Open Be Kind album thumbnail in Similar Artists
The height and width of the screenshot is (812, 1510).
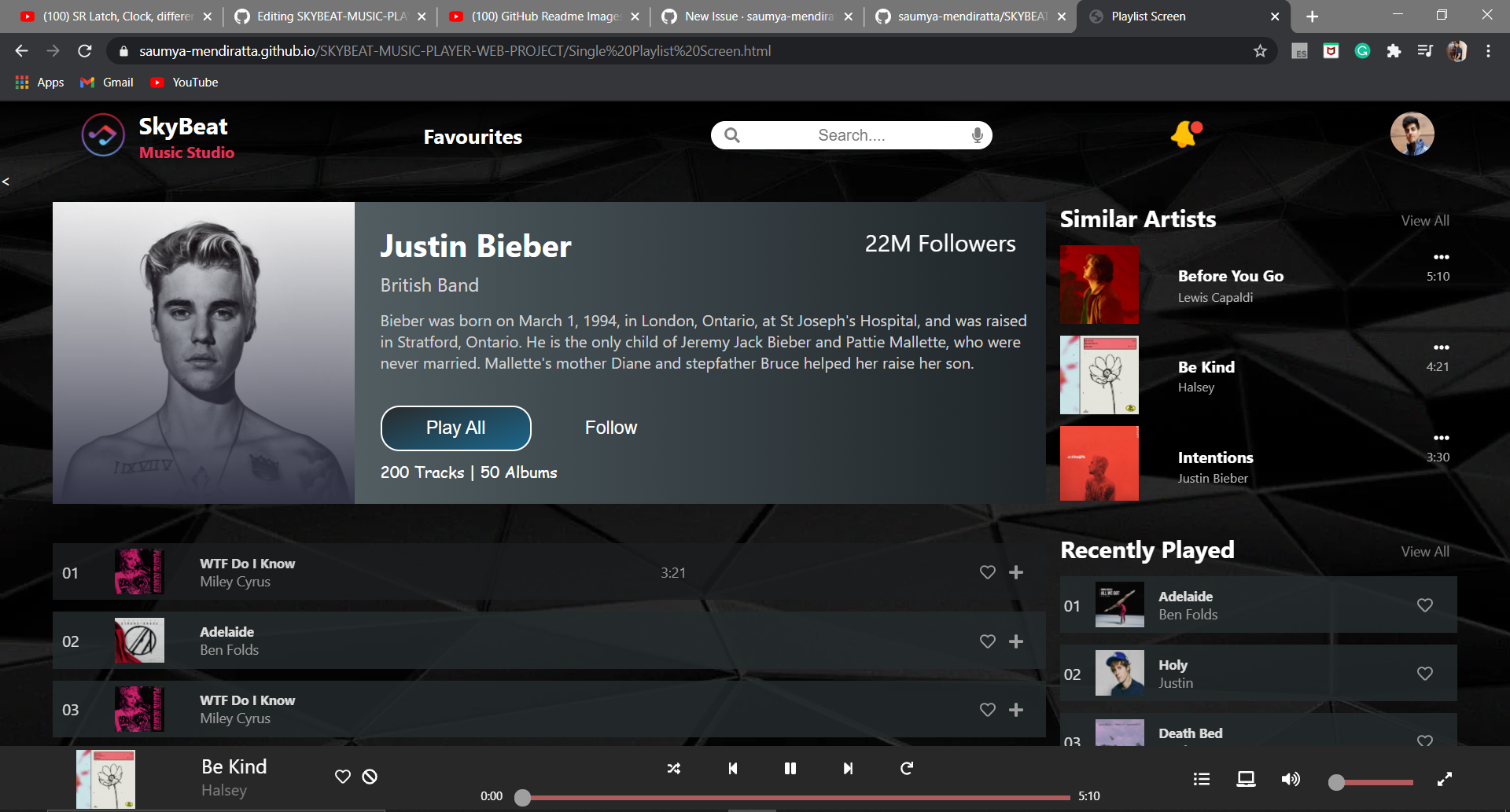[x=1099, y=375]
